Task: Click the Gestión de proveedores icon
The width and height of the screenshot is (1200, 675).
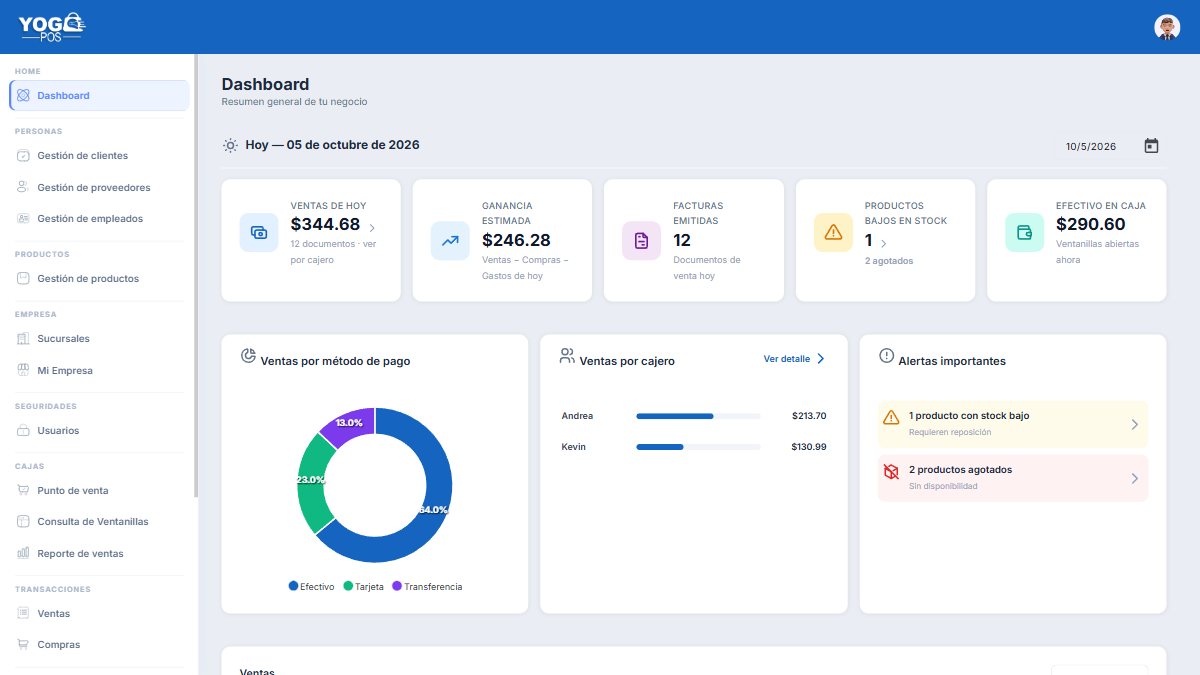Action: (x=23, y=187)
